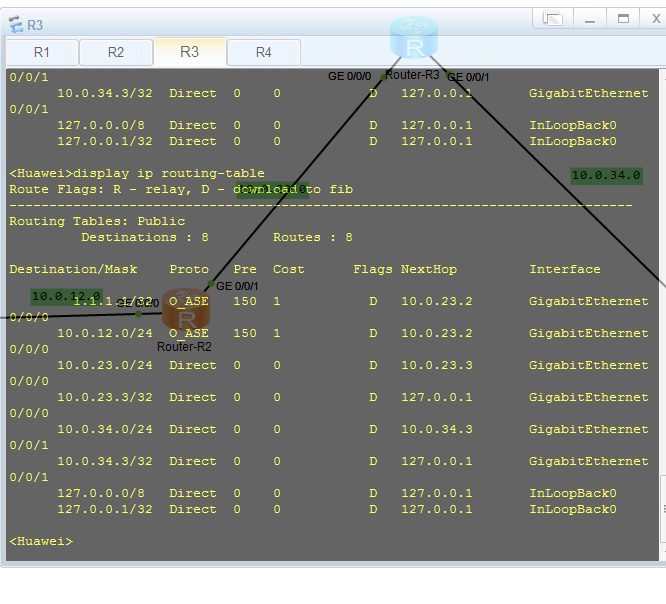The width and height of the screenshot is (666, 604).
Task: Click the GE 0/0/0 label beside Router-R3
Action: [350, 76]
